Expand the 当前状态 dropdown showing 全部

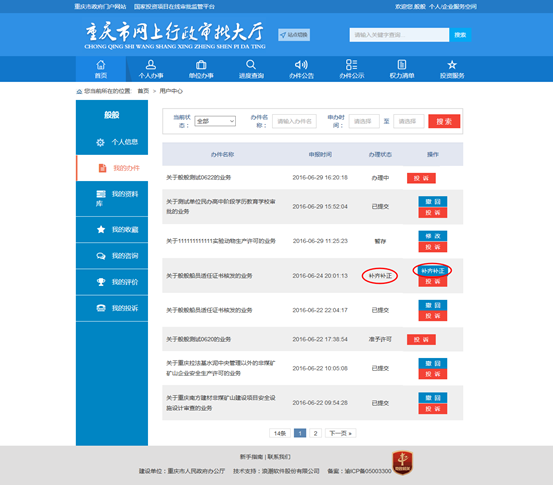pos(215,121)
